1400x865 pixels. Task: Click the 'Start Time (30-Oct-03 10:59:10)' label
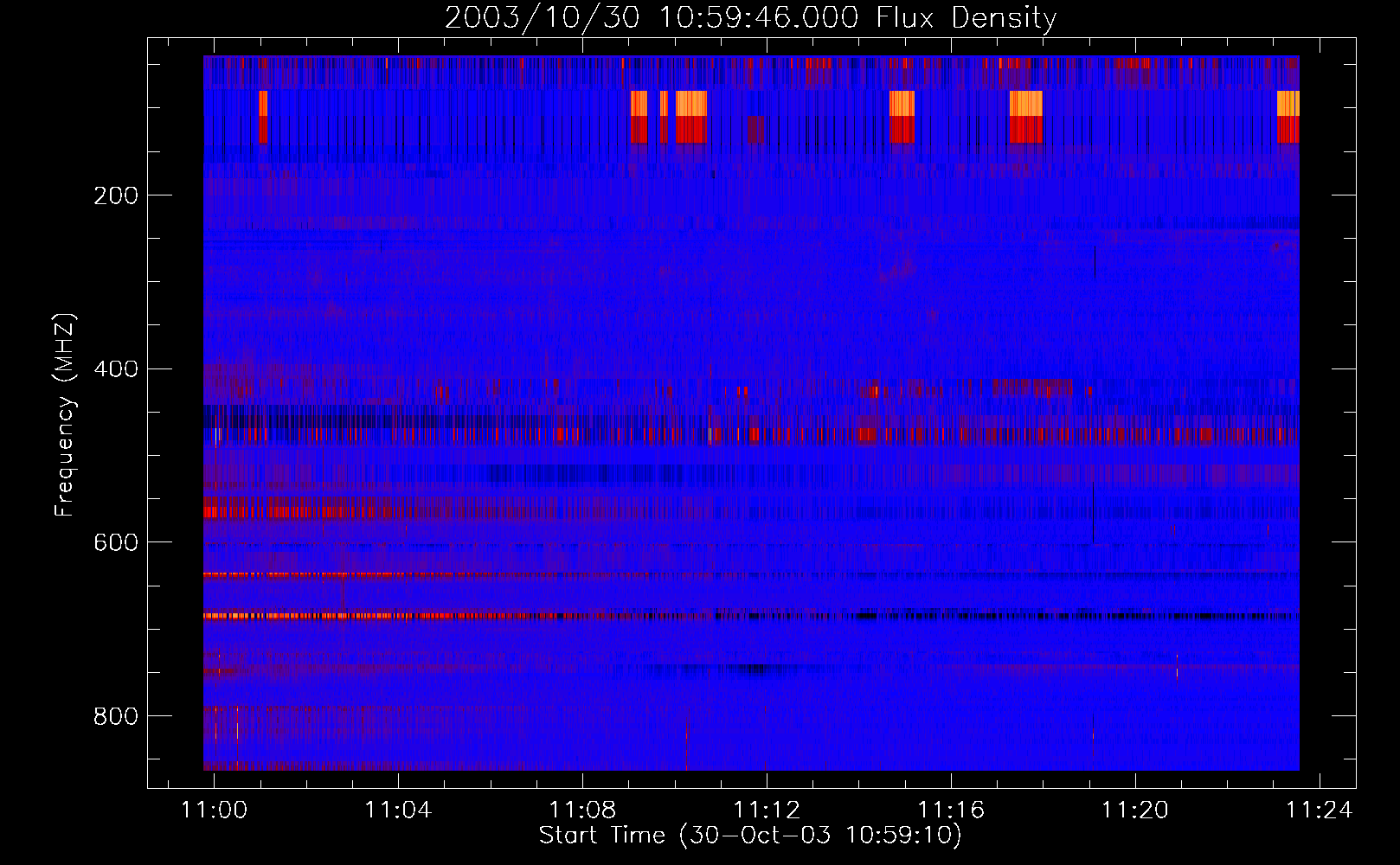click(750, 836)
